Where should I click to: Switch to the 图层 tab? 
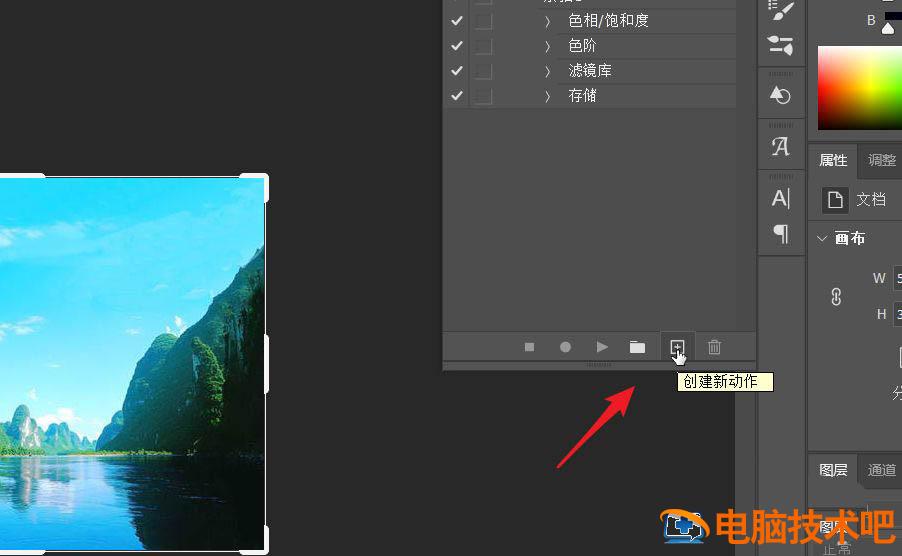(833, 470)
